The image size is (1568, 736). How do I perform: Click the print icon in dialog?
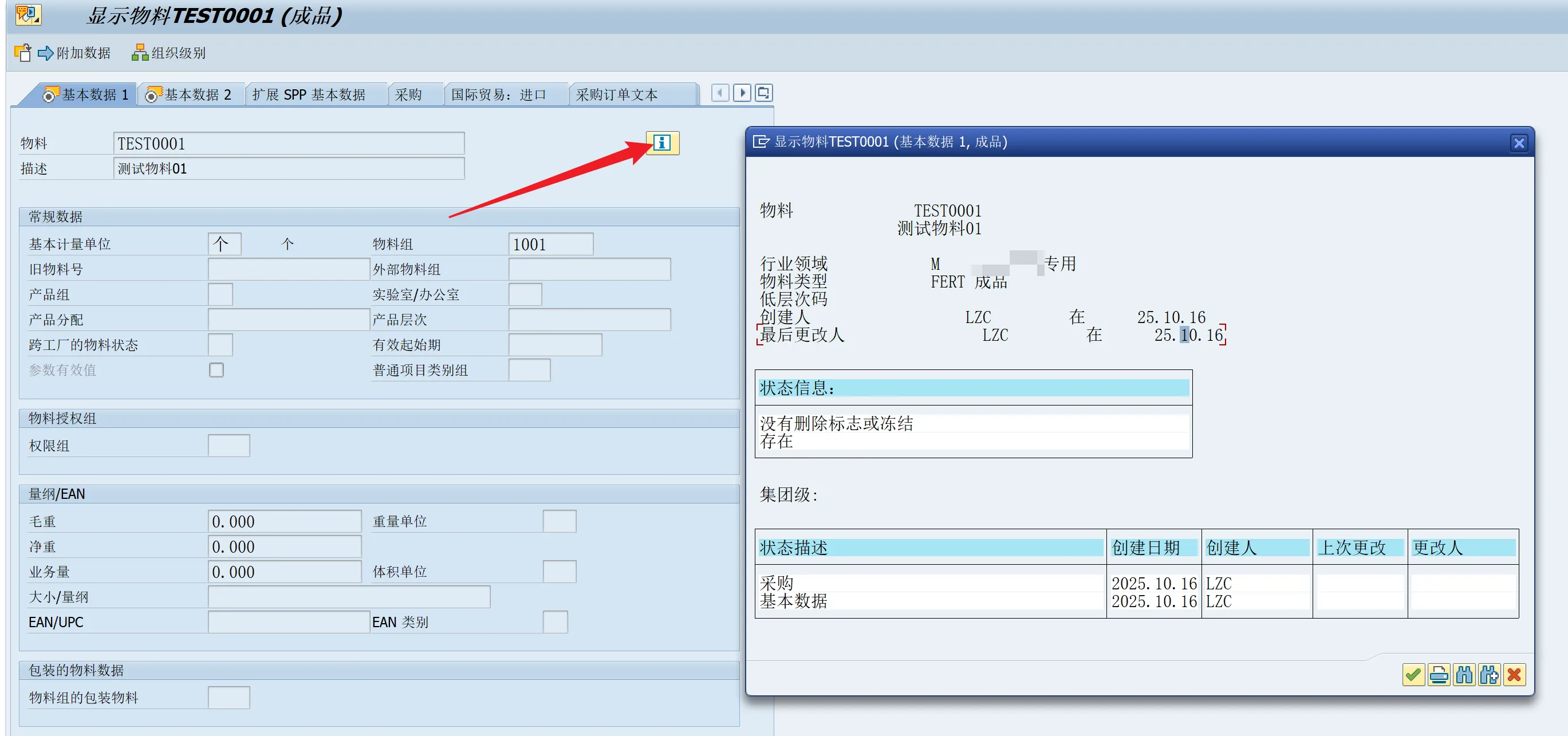1439,675
